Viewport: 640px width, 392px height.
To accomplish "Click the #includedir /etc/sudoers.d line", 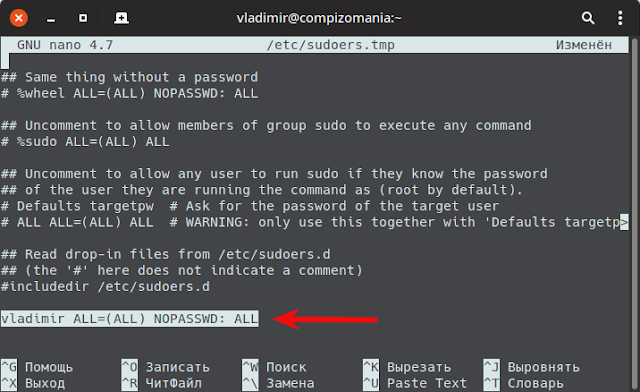I will (105, 287).
